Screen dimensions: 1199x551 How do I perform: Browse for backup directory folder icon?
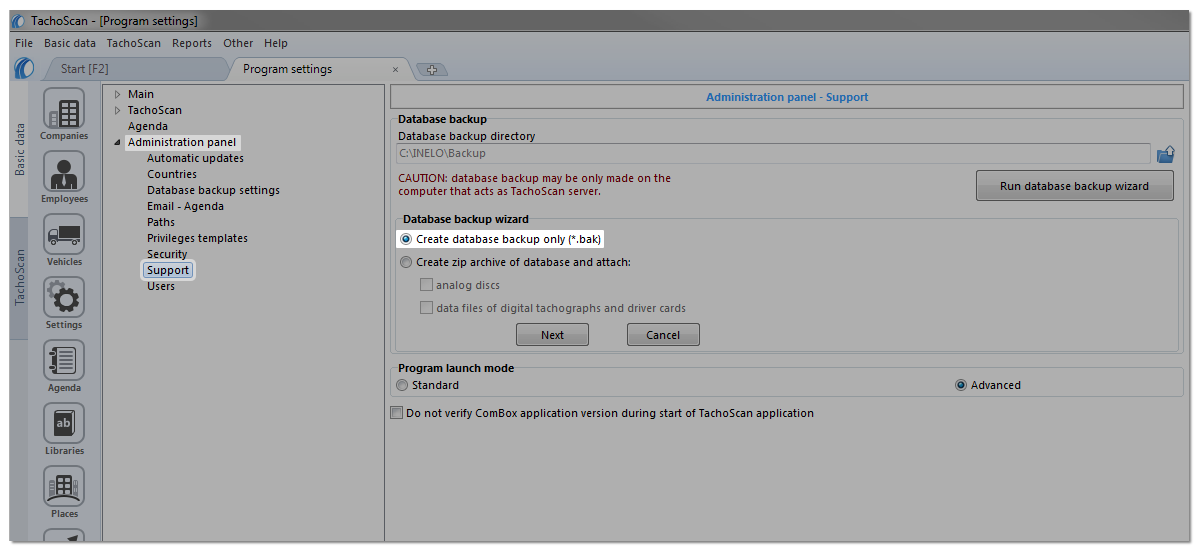[1165, 154]
